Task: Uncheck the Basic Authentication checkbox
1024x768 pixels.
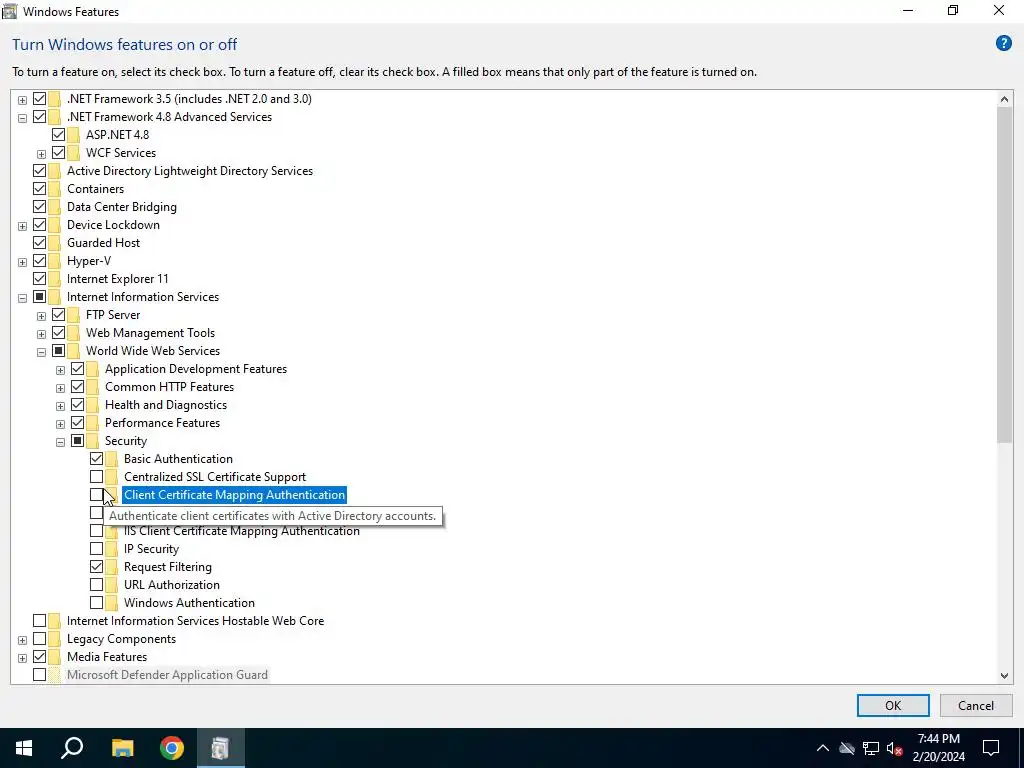Action: [96, 458]
